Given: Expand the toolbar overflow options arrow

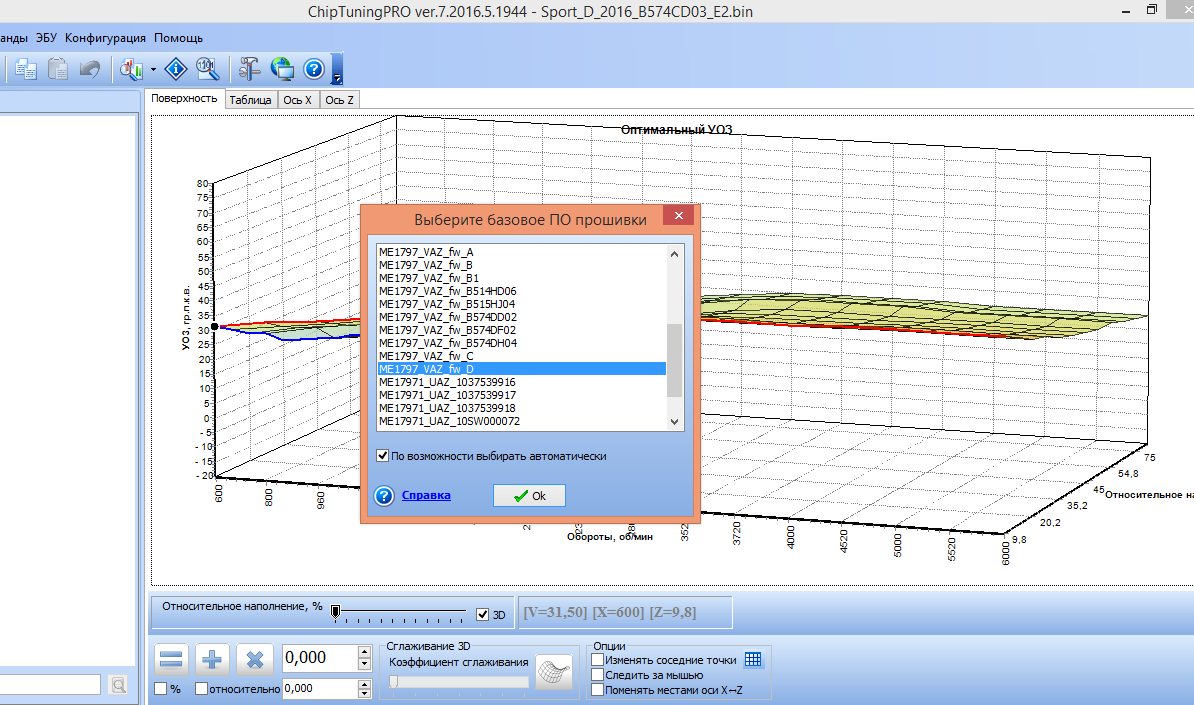Looking at the screenshot, I should pyautogui.click(x=337, y=69).
